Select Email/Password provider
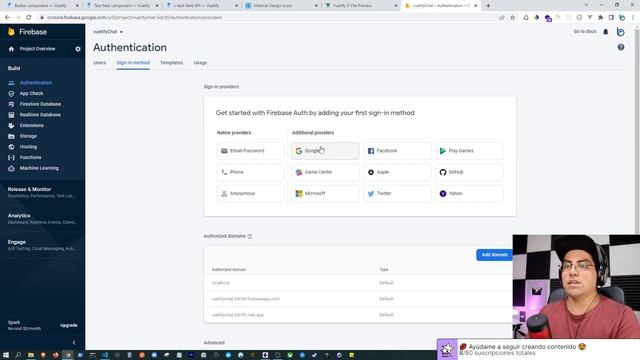640x360 pixels. (250, 151)
